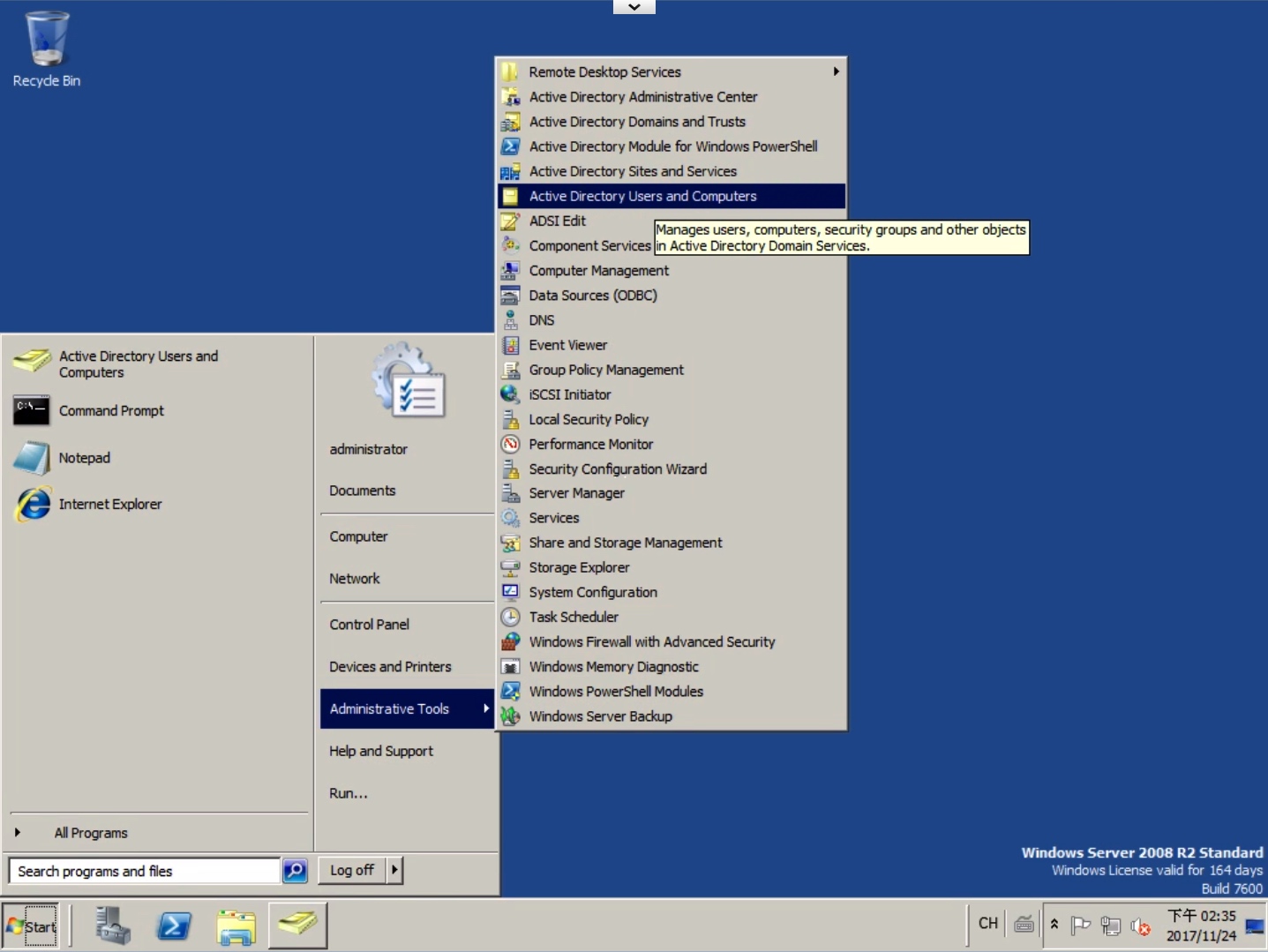The image size is (1268, 952).
Task: Click the Services gear icon
Action: point(510,518)
